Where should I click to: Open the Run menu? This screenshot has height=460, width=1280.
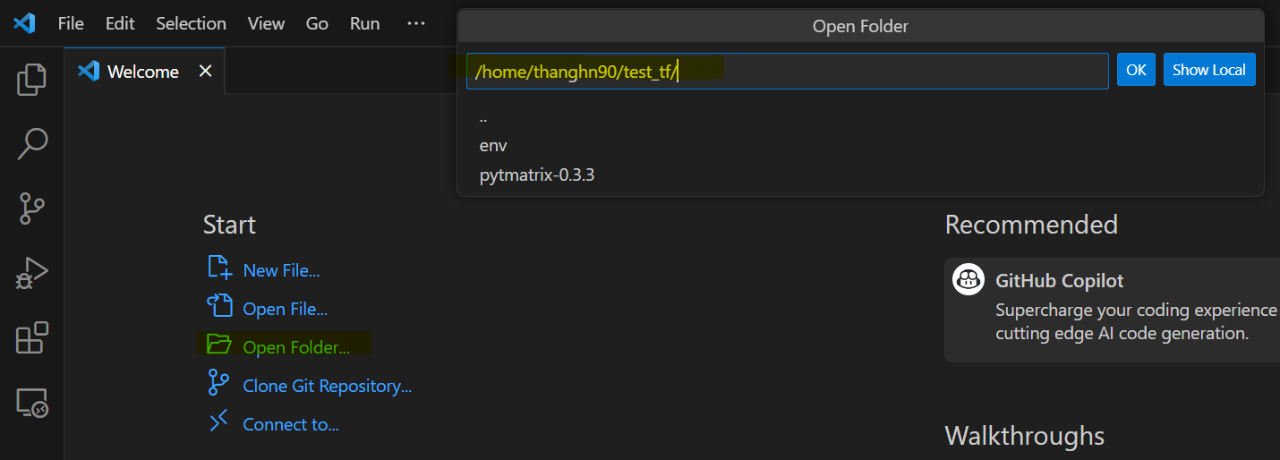365,23
